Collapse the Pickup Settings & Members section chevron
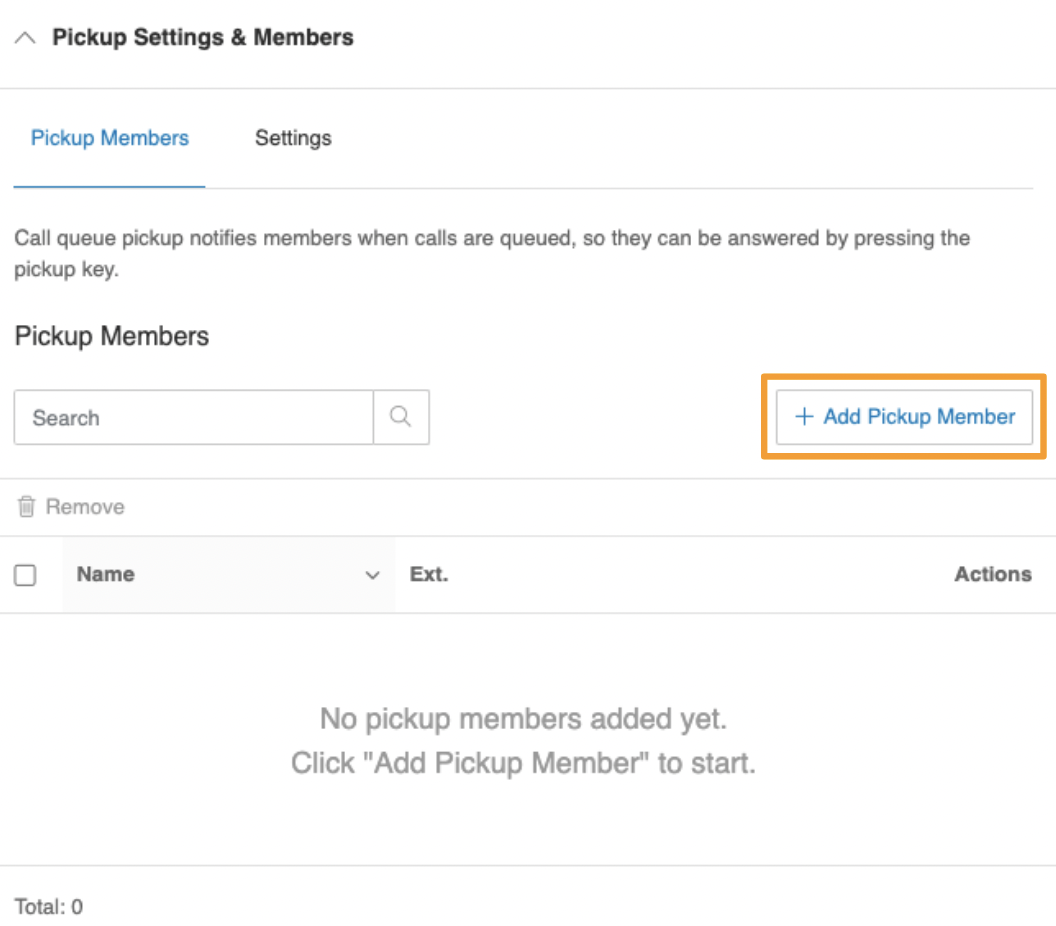The image size is (1056, 926). (x=26, y=38)
